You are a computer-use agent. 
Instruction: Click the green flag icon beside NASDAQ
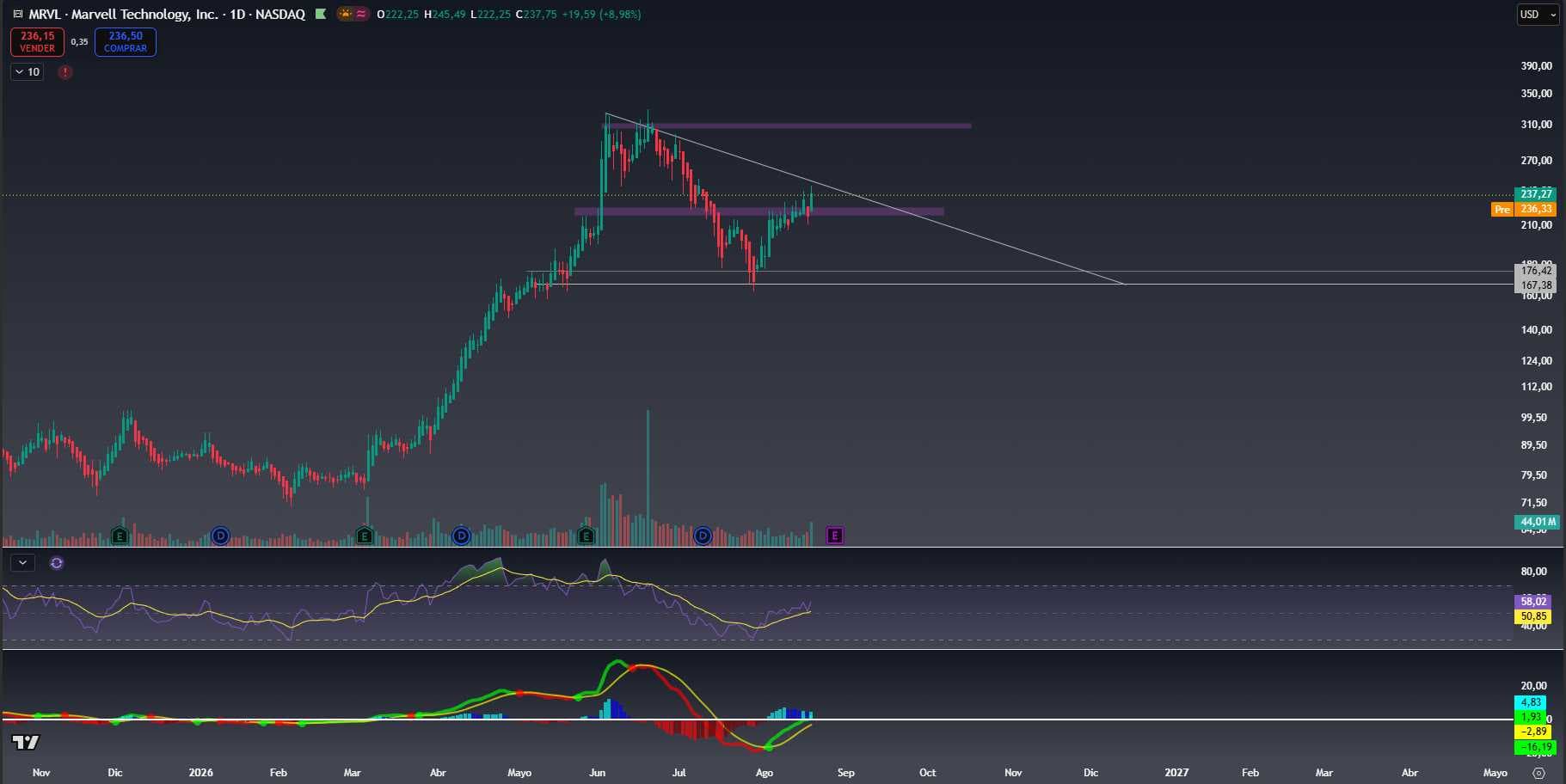click(321, 14)
